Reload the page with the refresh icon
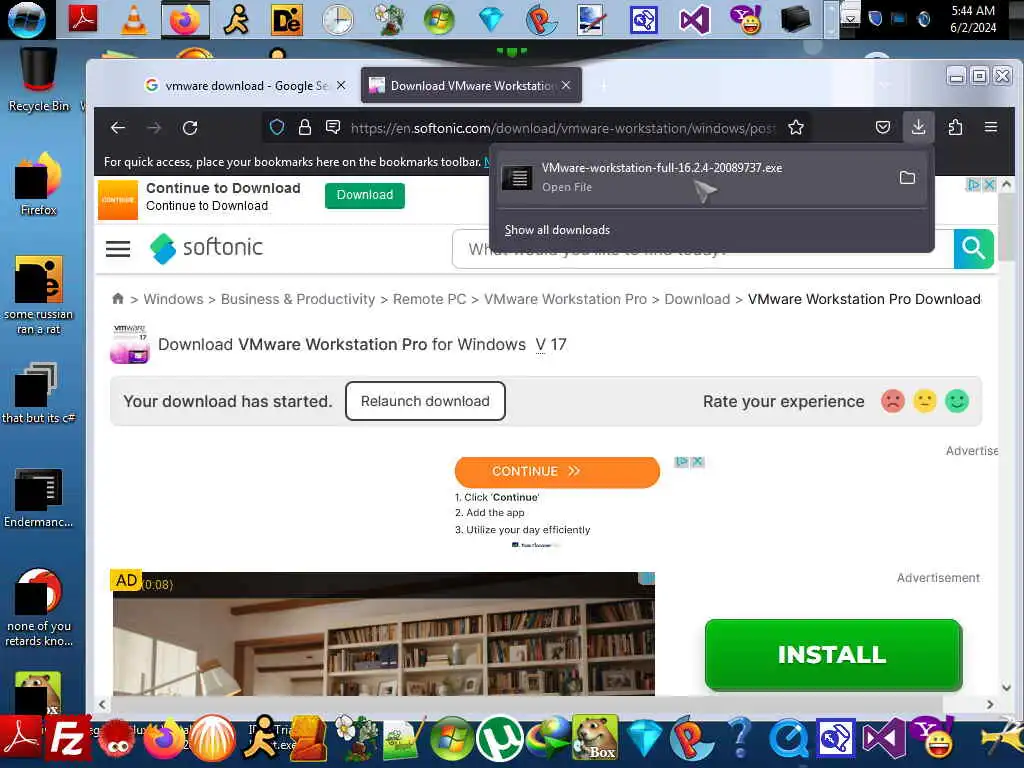Screen dimensions: 1024x768 point(190,128)
